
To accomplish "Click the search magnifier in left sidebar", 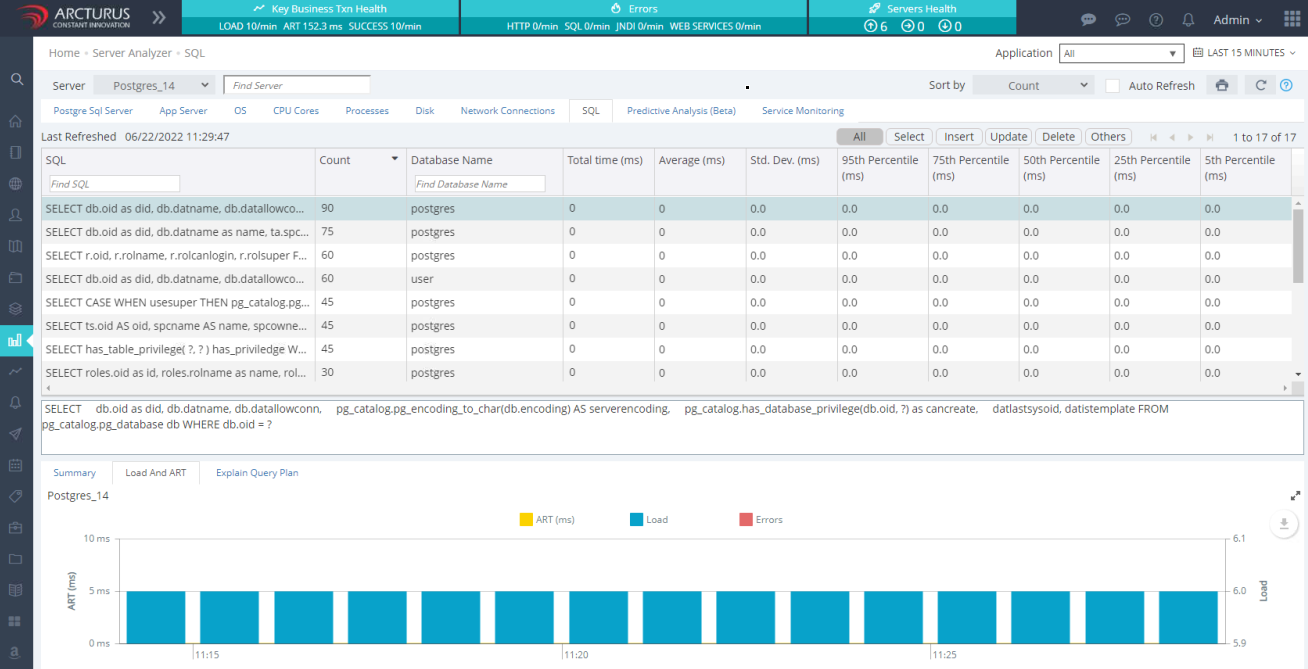I will [16, 79].
